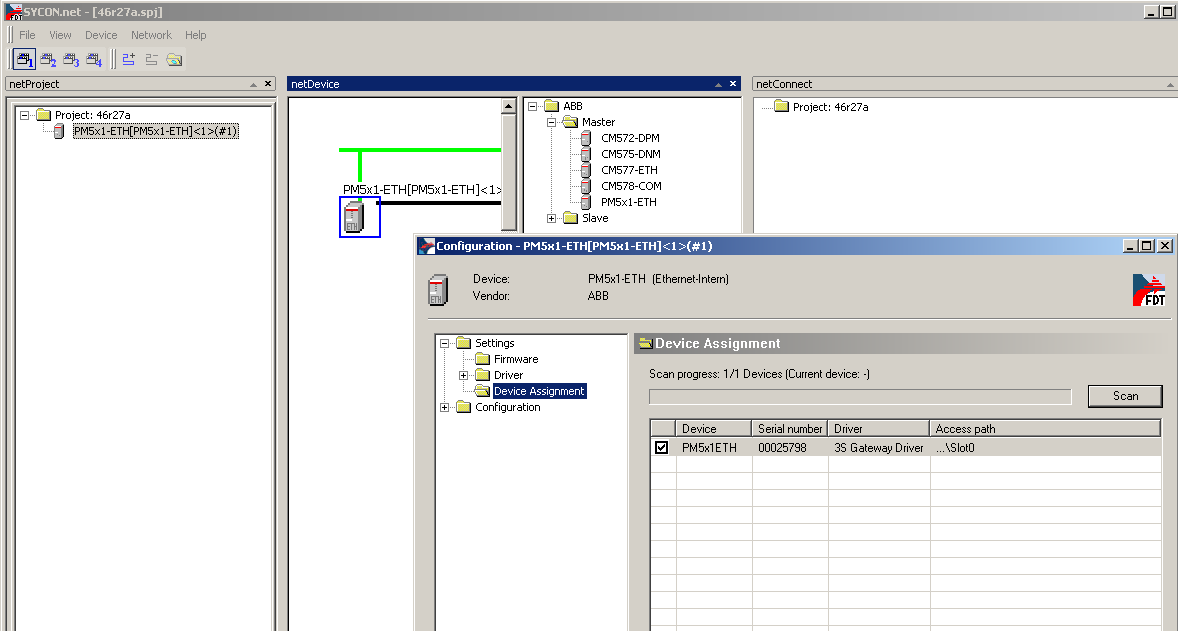Open the Device menu

(x=101, y=35)
